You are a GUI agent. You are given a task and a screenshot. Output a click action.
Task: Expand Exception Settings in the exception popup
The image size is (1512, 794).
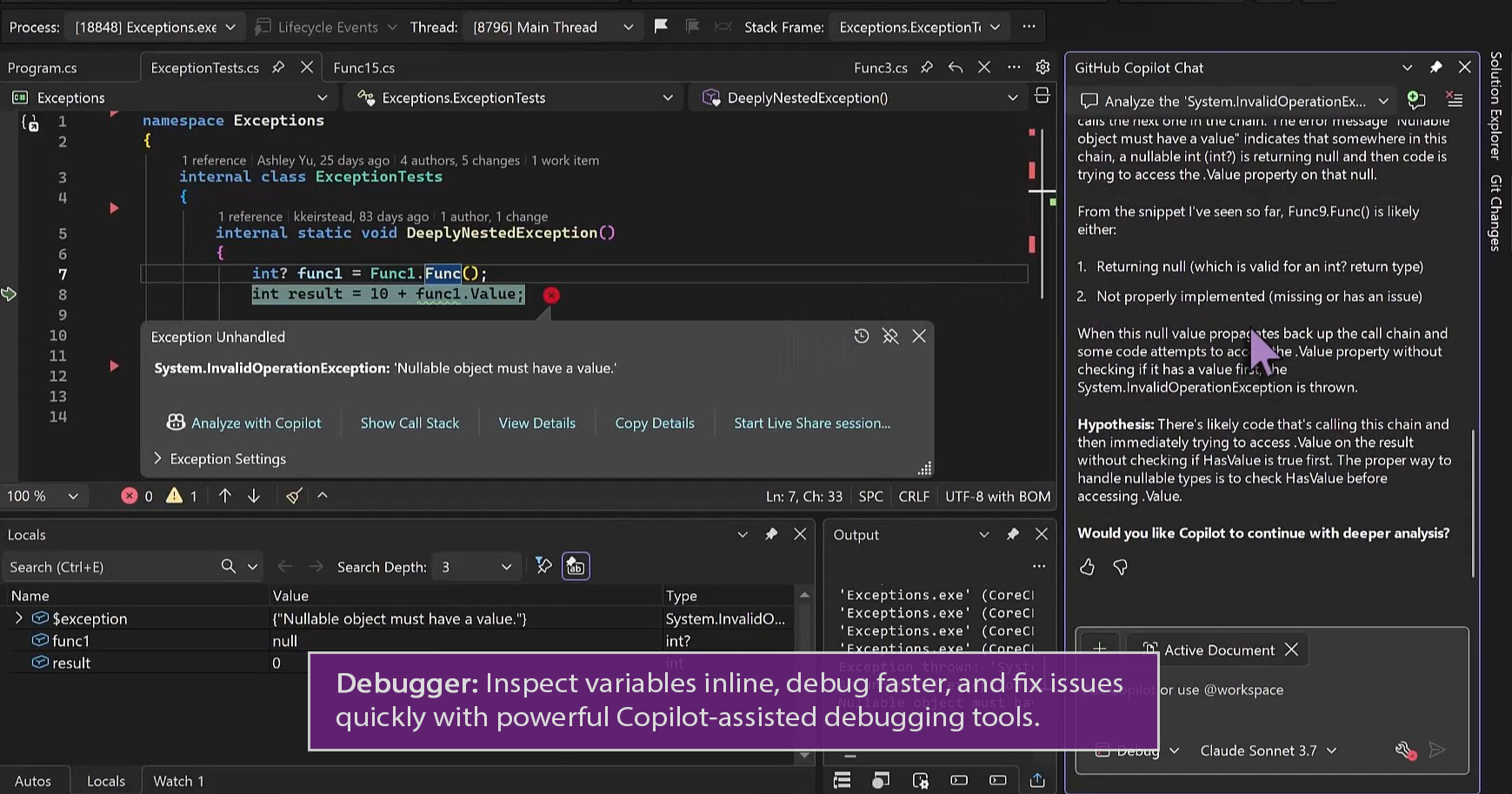220,458
